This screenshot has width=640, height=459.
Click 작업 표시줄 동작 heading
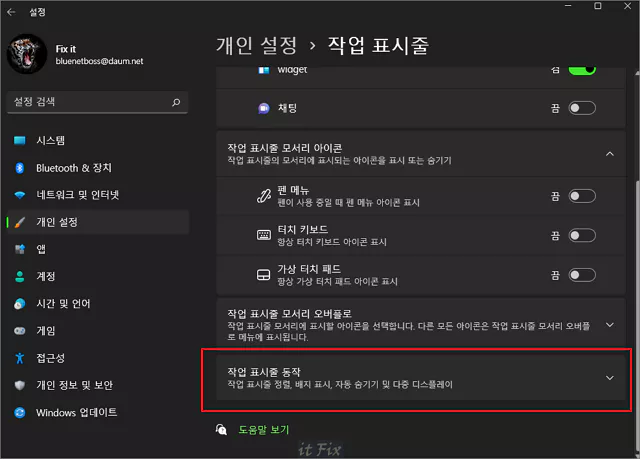point(264,372)
